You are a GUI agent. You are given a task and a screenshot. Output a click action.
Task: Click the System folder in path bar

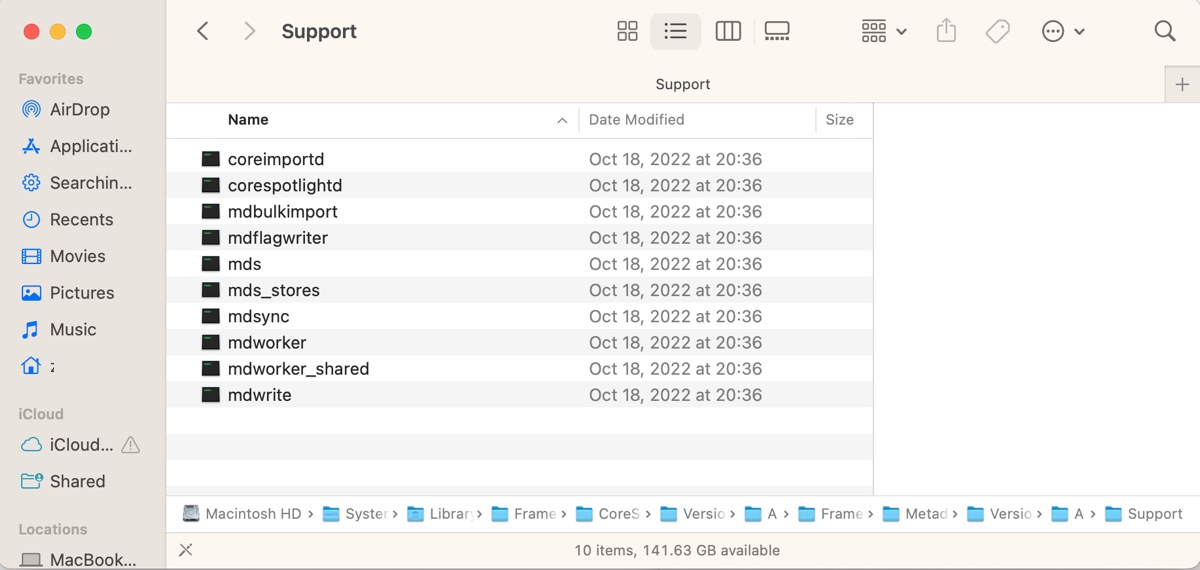356,514
